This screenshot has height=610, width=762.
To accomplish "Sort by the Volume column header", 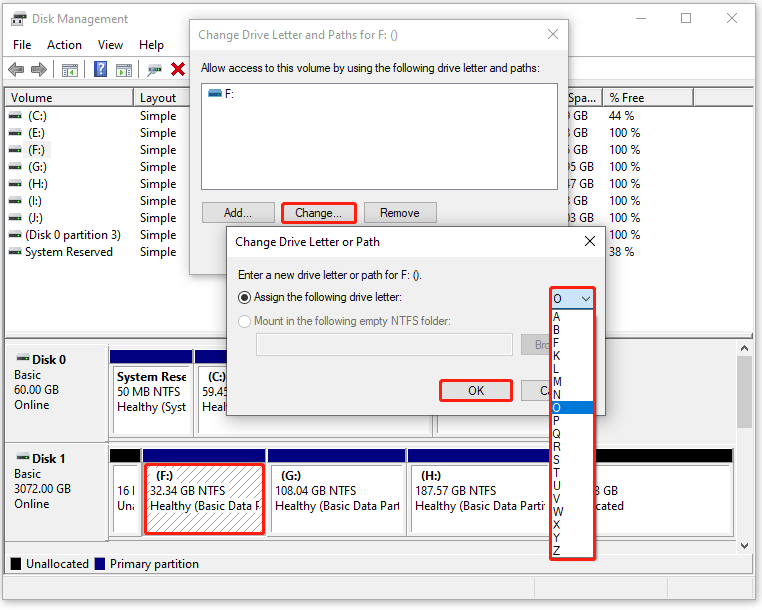I will [69, 98].
